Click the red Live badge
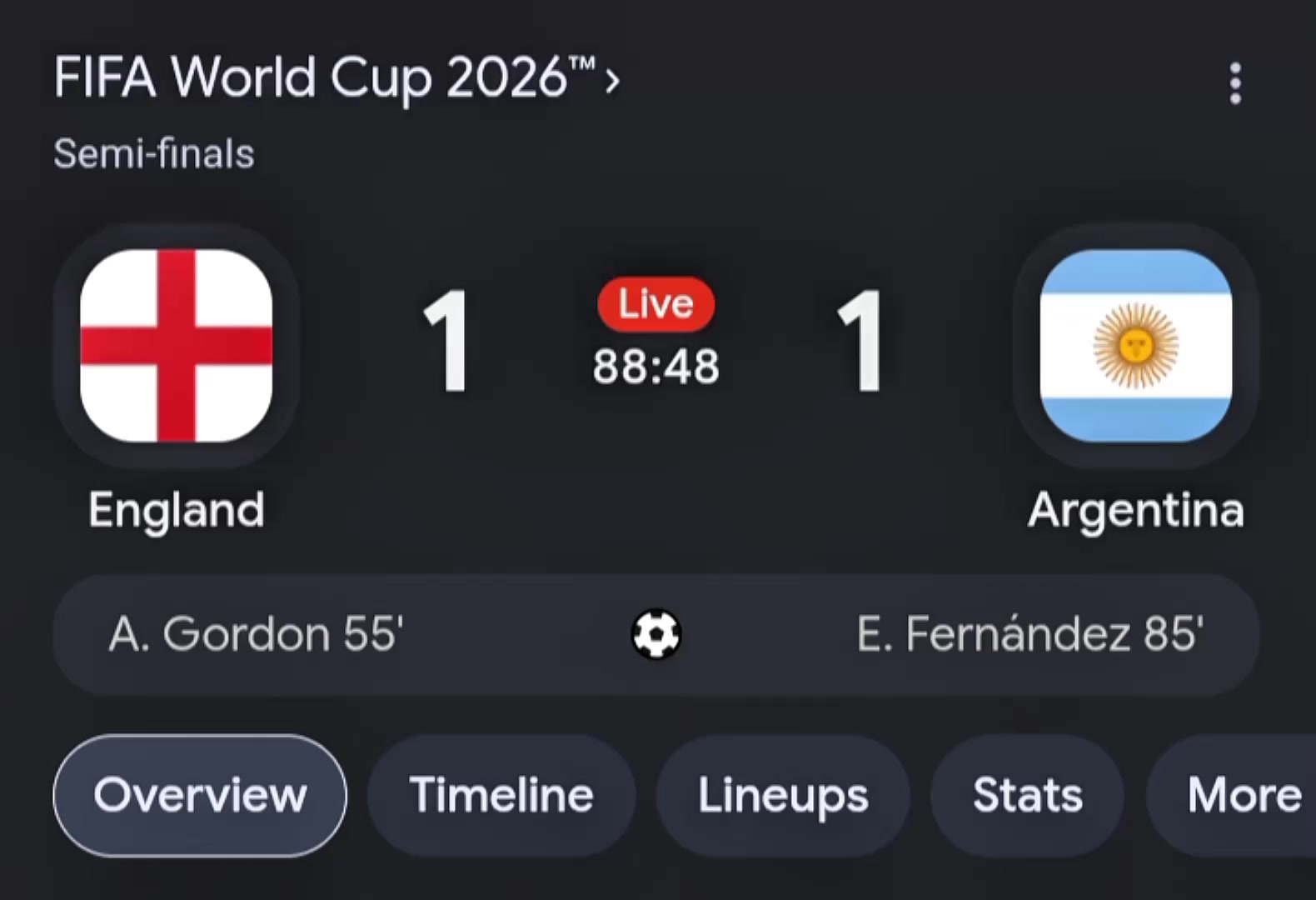 point(656,304)
